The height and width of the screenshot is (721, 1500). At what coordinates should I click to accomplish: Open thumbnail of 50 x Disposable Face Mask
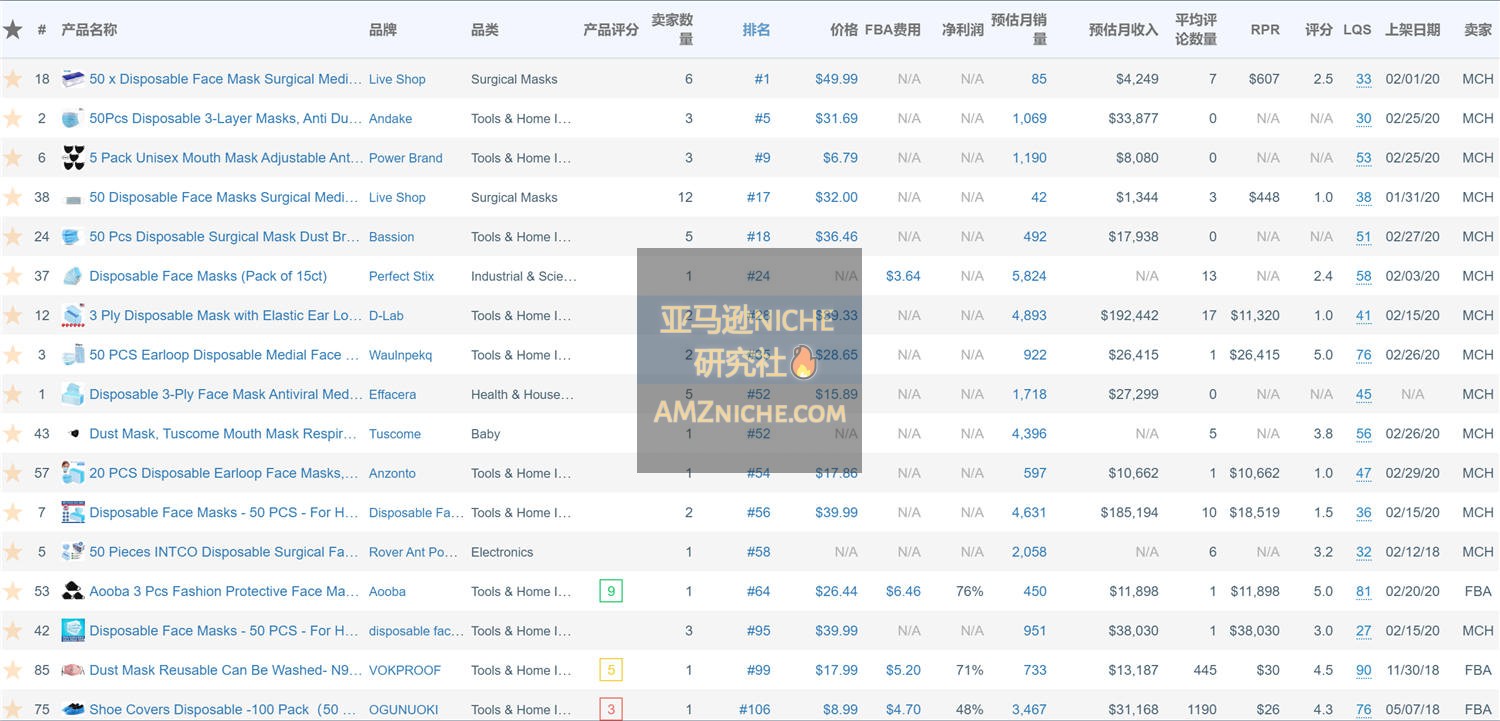(73, 79)
